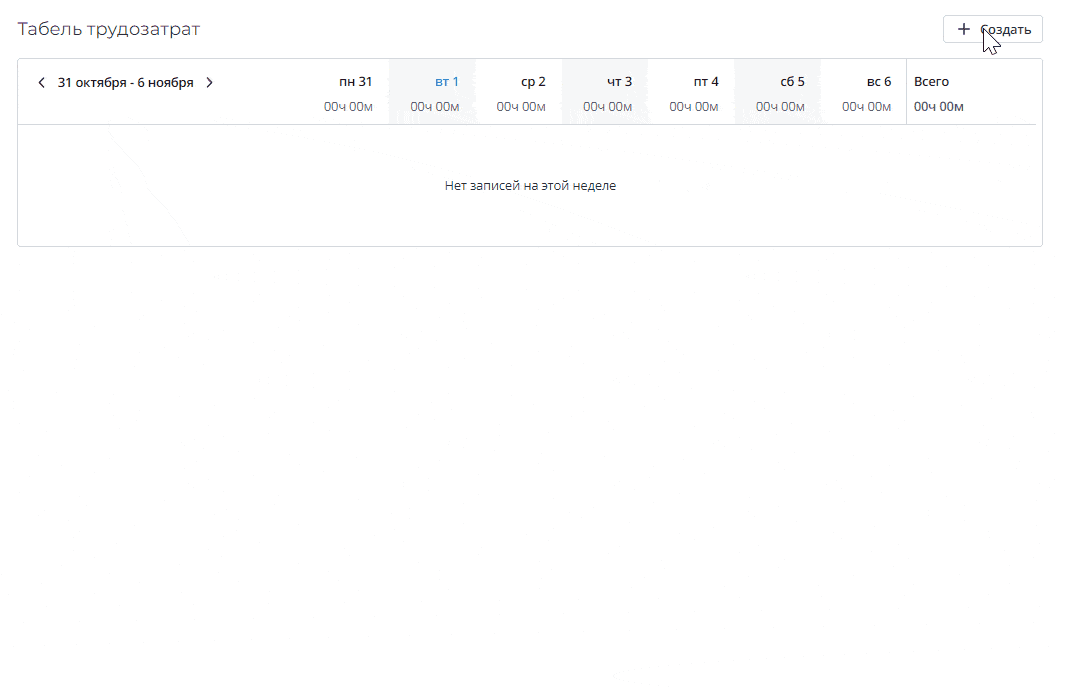Click the 00ч 00м value under пт 4
Image resolution: width=1065 pixels, height=687 pixels.
[693, 107]
